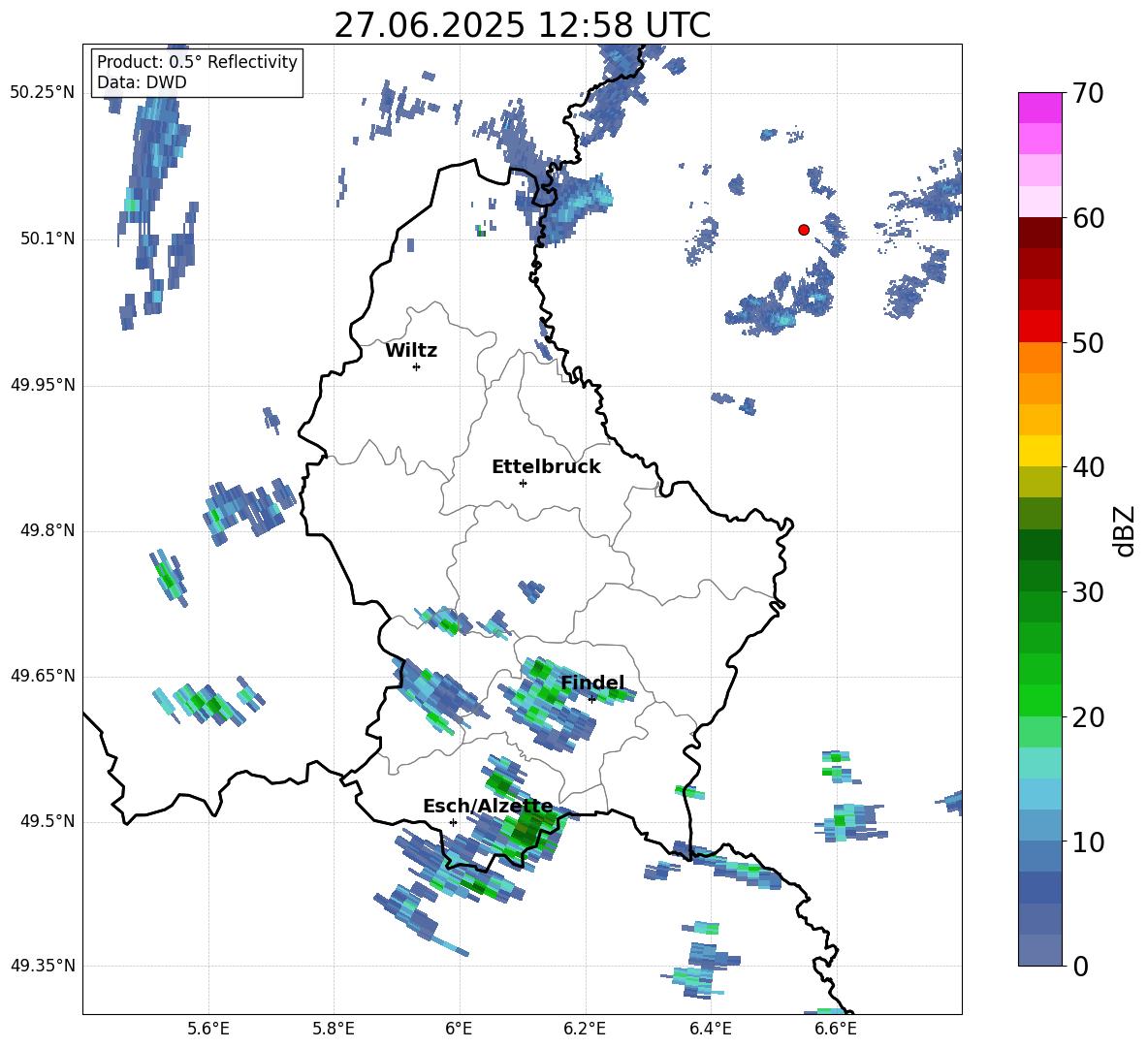Click the 'Data: DWD' text
Screen dimensions: 1148x1048
[142, 82]
